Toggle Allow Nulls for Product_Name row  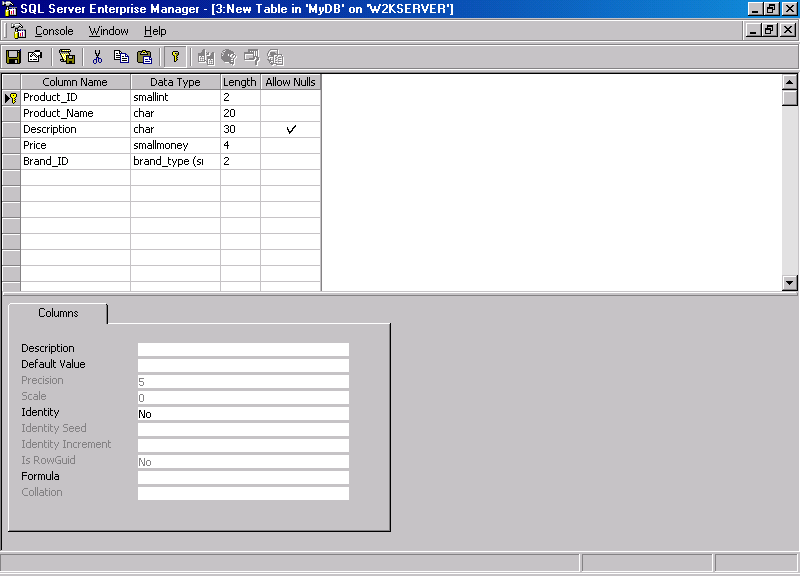pyautogui.click(x=291, y=113)
